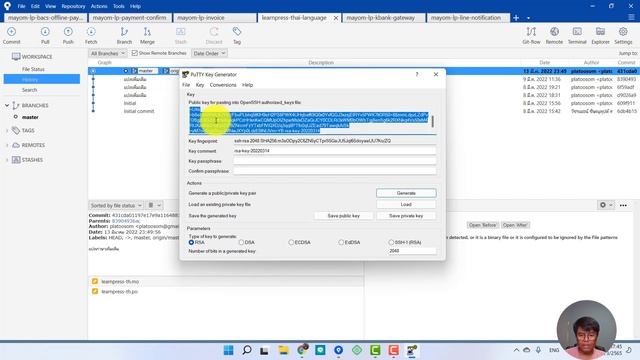Click Save public key button
The image size is (640, 360).
pyautogui.click(x=344, y=216)
